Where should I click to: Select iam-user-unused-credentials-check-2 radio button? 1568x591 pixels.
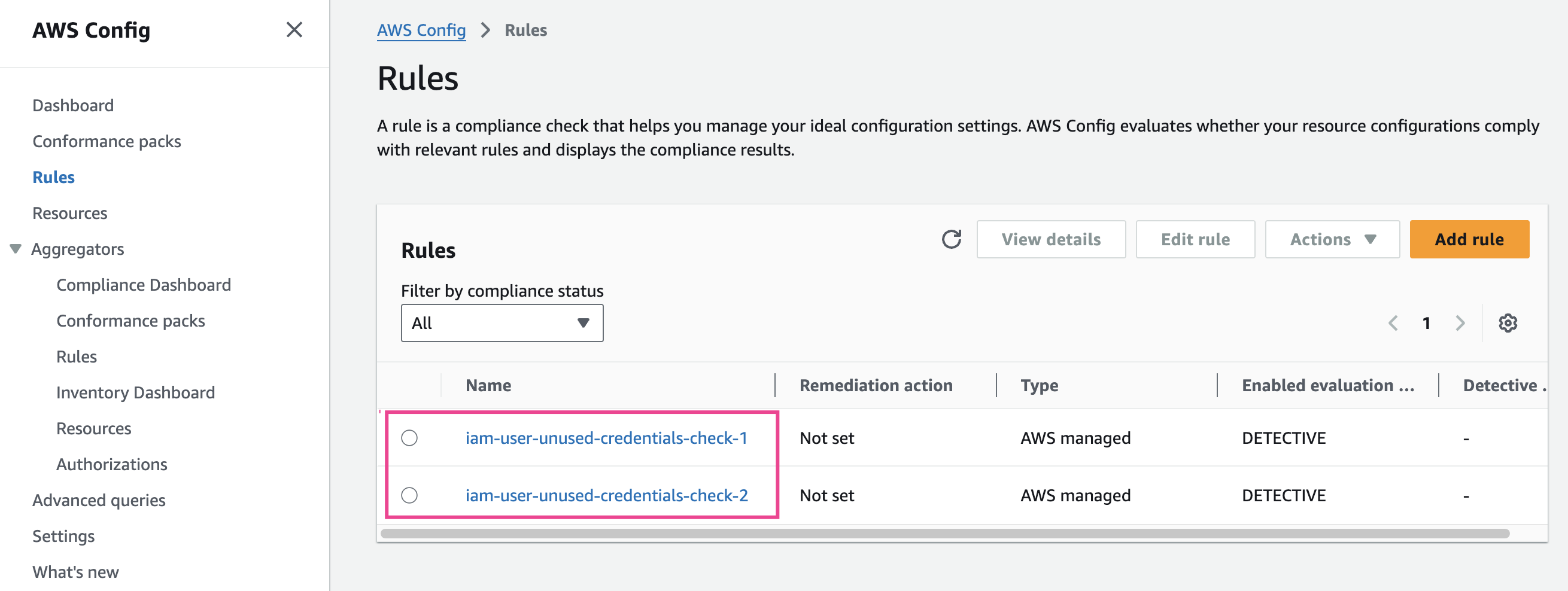[409, 495]
